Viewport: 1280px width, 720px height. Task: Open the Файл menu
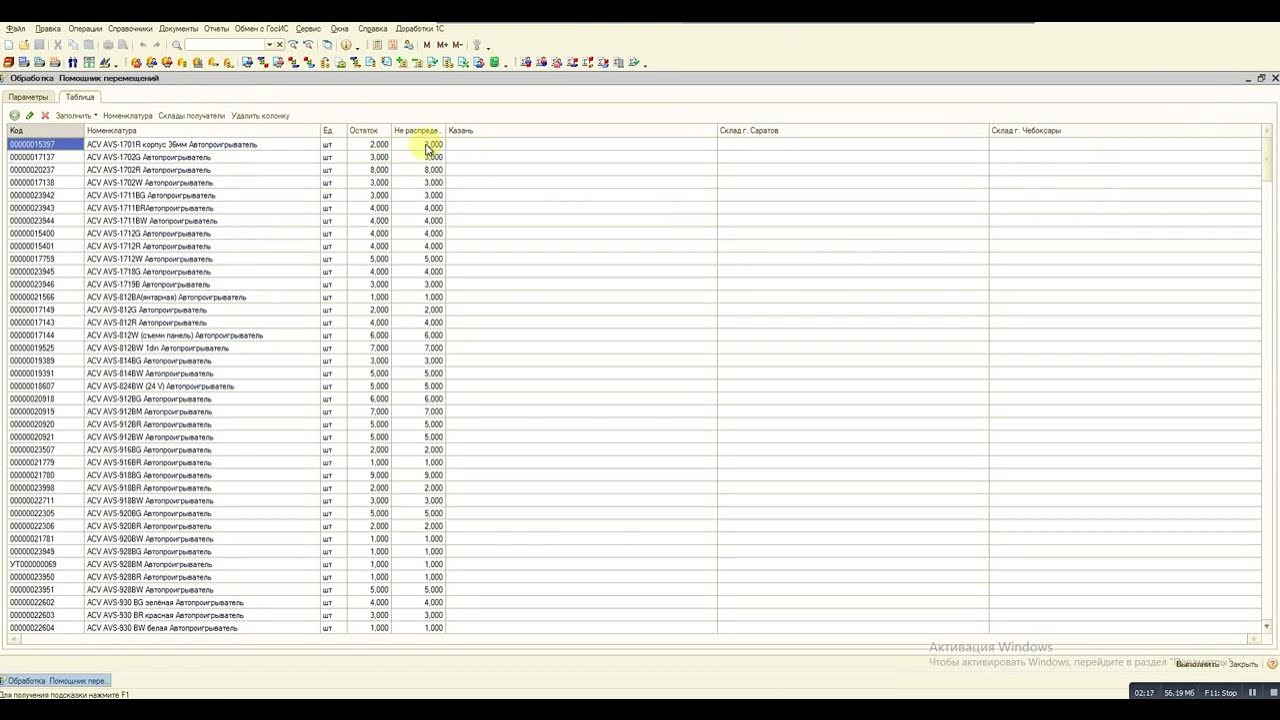[x=16, y=29]
